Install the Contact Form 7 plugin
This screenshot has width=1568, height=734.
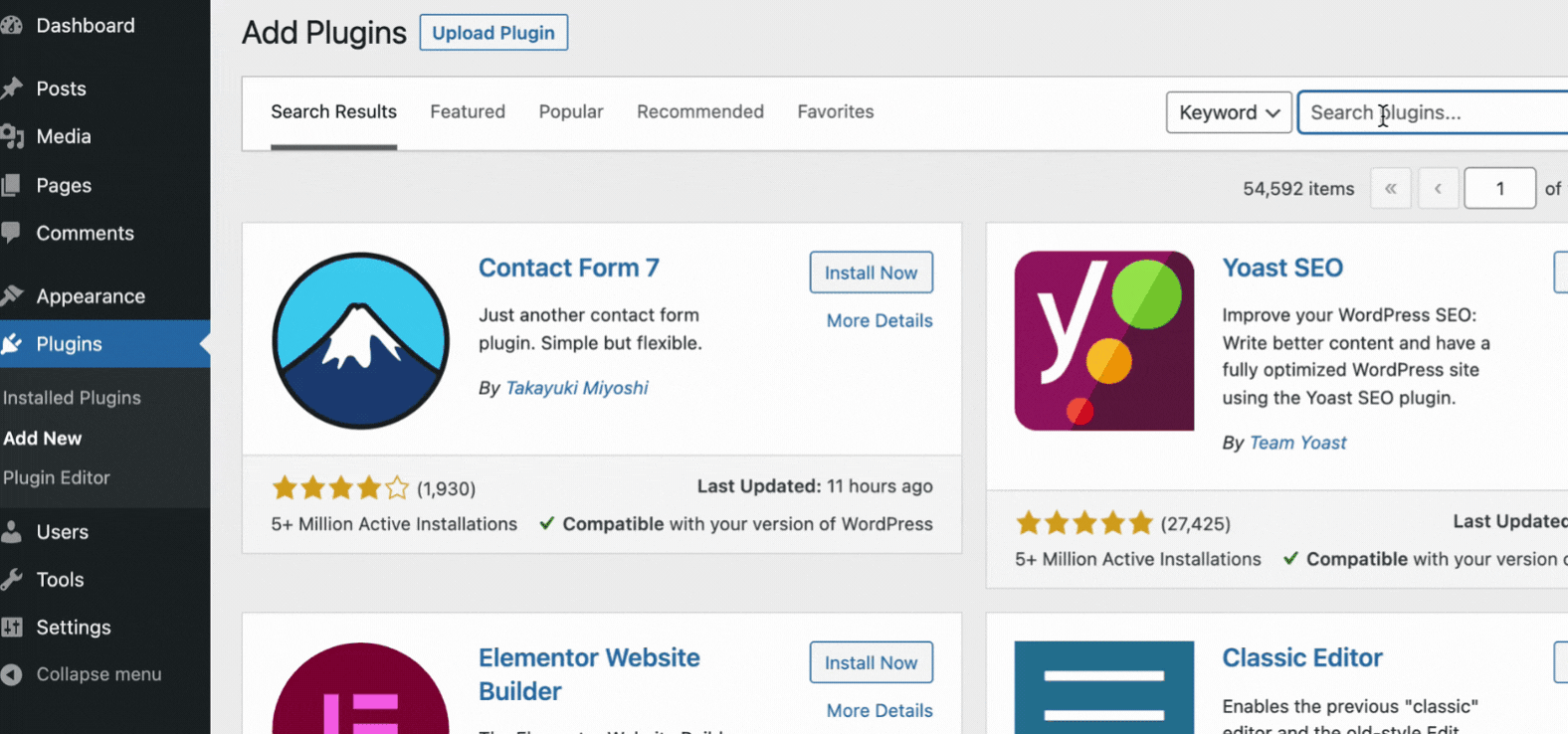[871, 273]
